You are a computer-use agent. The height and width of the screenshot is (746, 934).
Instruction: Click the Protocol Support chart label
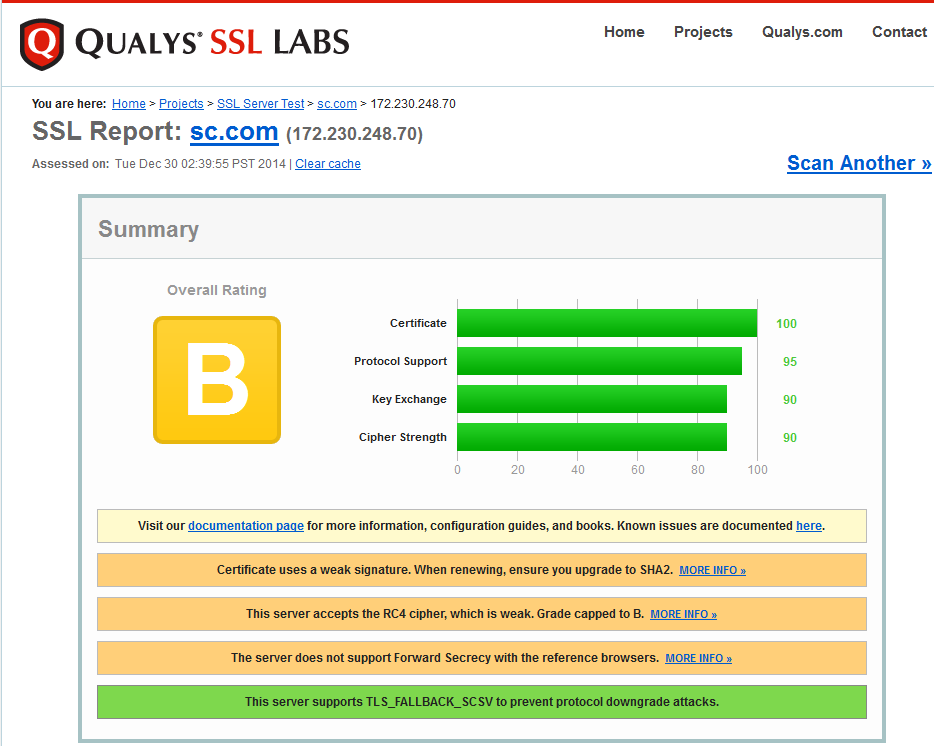click(400, 361)
